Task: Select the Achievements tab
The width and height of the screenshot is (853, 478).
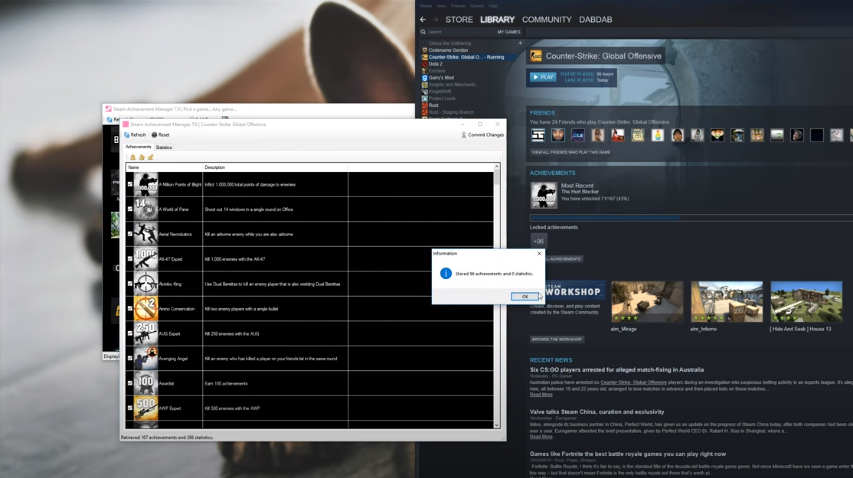Action: coord(138,147)
